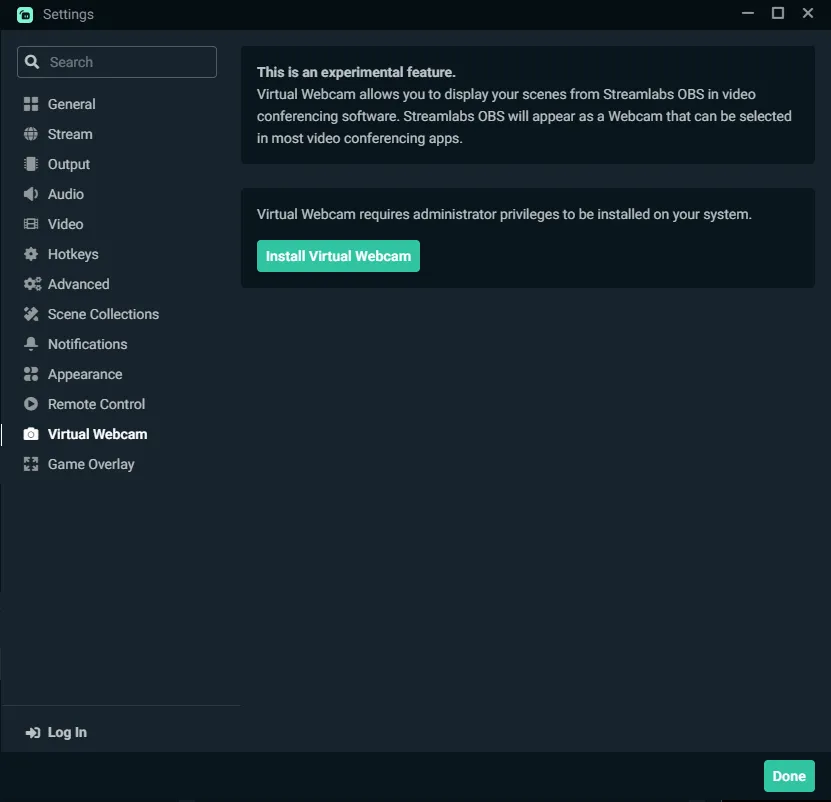Image resolution: width=831 pixels, height=802 pixels.
Task: Click the Output chip icon
Action: click(x=31, y=164)
